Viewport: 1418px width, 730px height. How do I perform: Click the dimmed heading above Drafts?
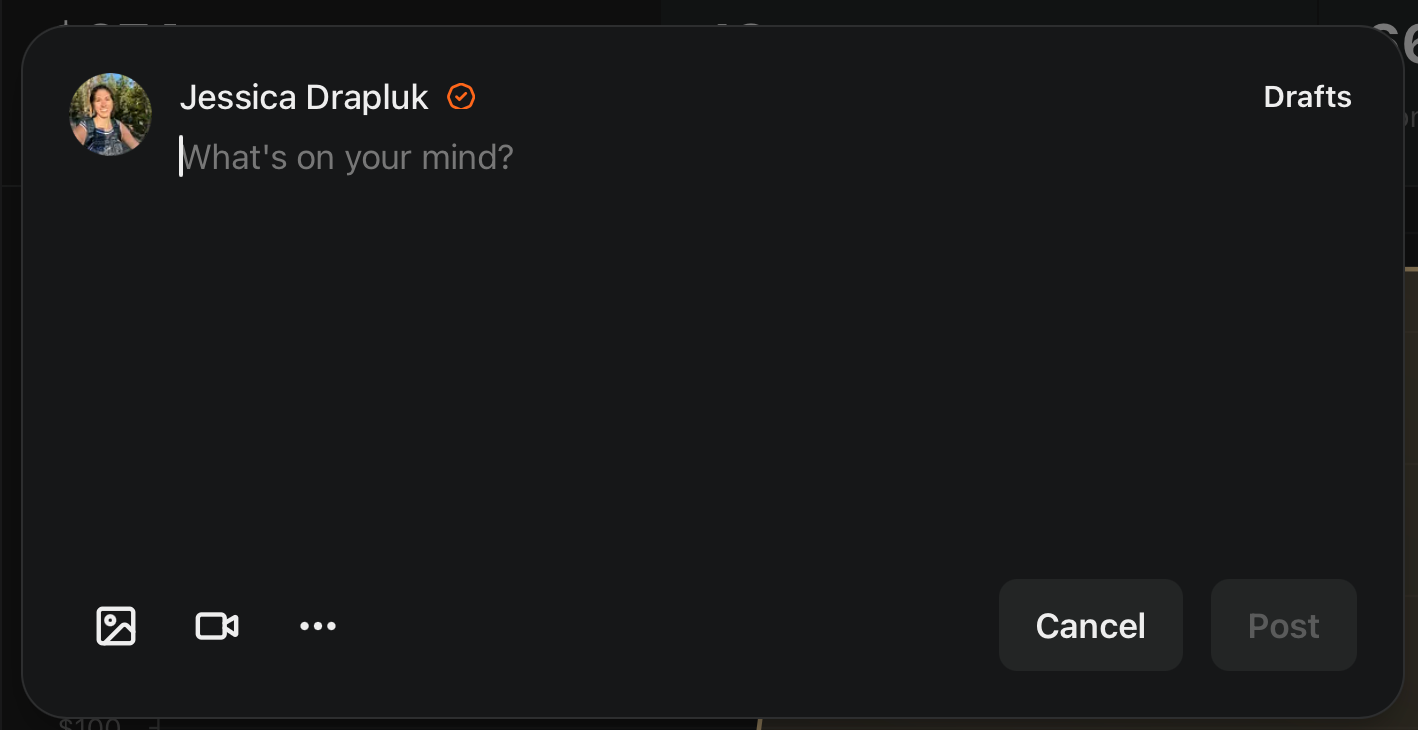(x=1394, y=38)
